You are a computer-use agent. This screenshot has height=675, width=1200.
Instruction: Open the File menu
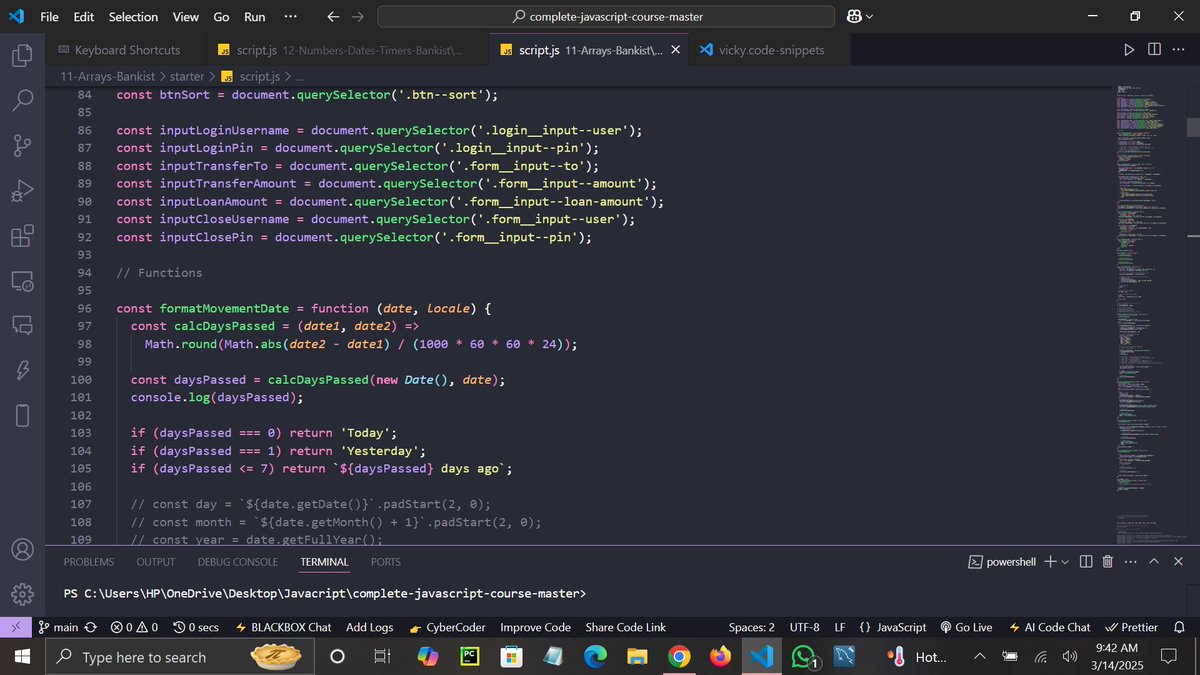pyautogui.click(x=49, y=17)
